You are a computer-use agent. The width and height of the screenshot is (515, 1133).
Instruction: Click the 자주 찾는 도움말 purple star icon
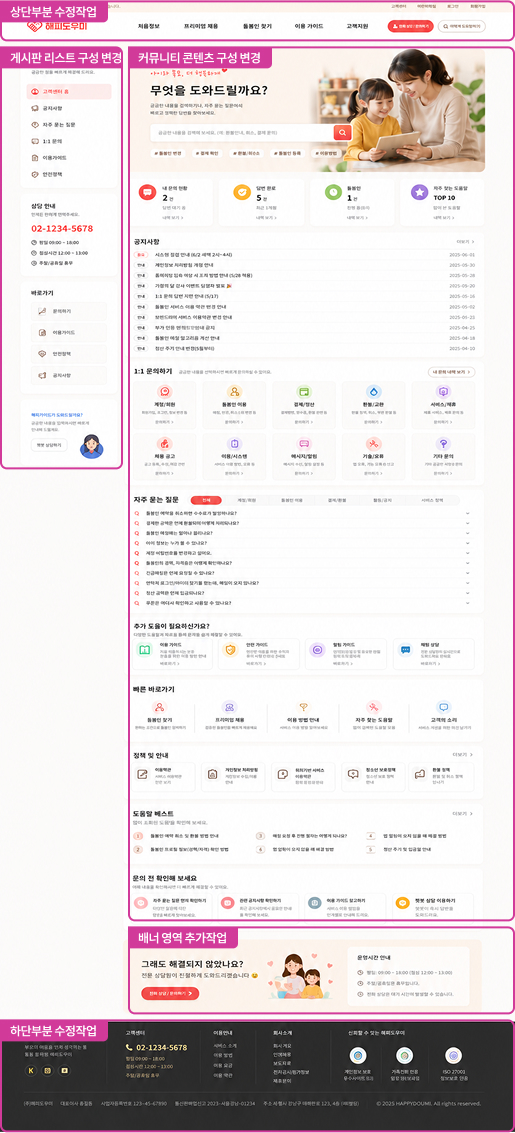pyautogui.click(x=418, y=193)
